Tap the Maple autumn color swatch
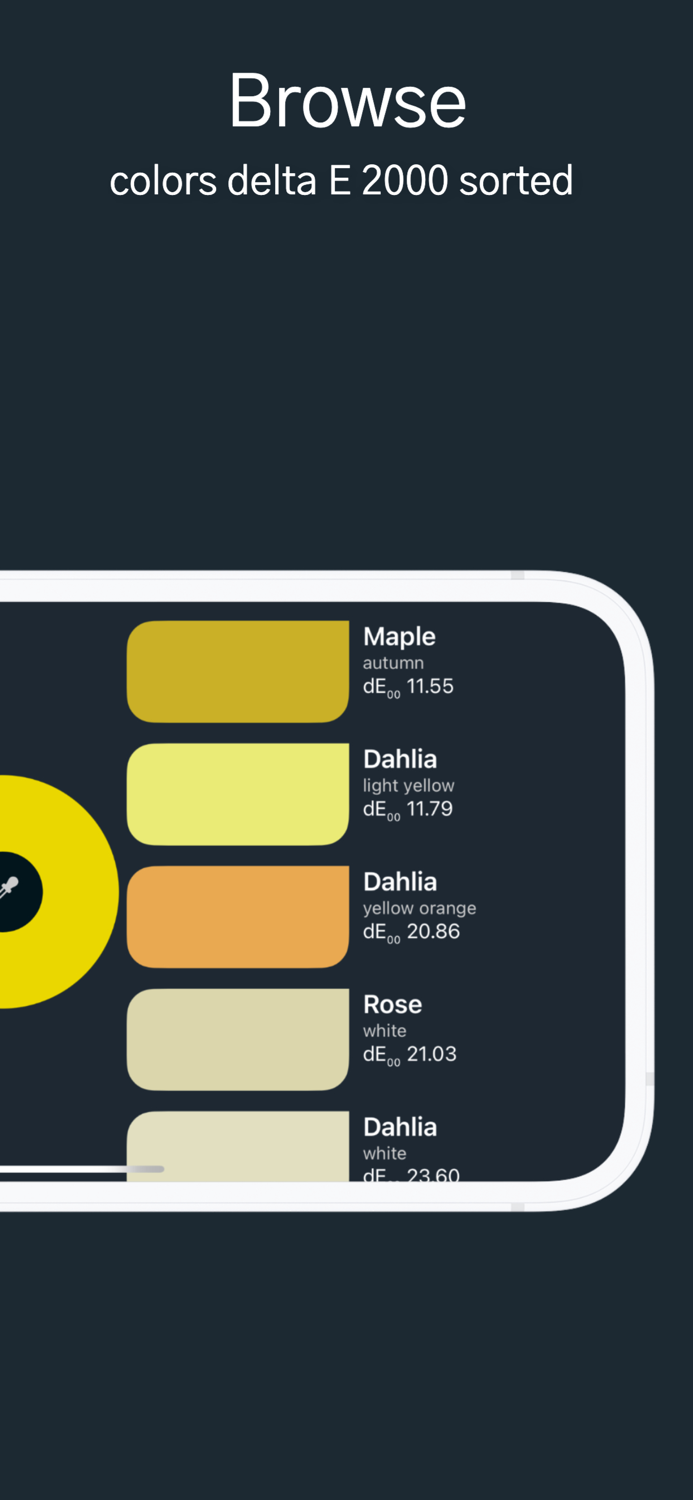This screenshot has height=1500, width=693. 236,671
